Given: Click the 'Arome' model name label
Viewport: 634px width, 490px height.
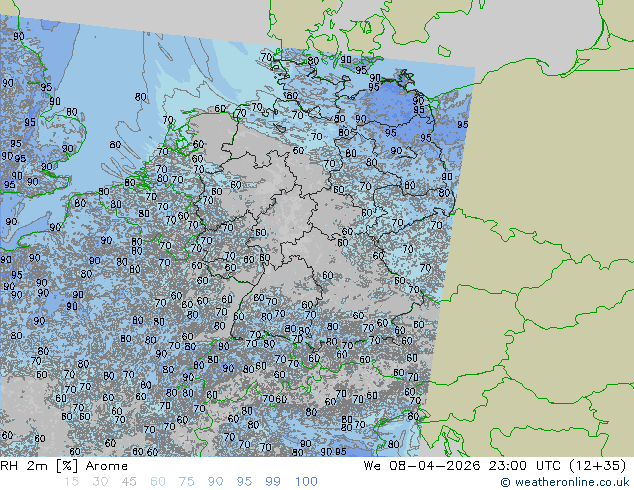Looking at the screenshot, I should point(107,466).
